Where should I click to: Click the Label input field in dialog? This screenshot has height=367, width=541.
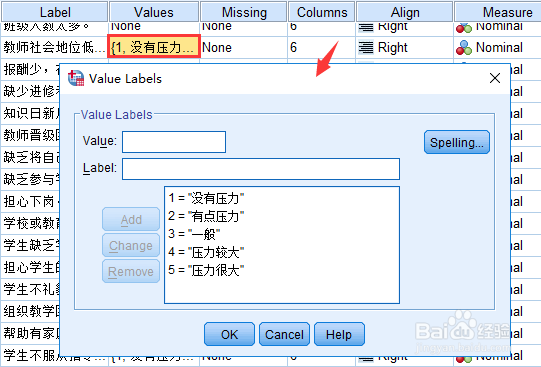click(x=261, y=169)
